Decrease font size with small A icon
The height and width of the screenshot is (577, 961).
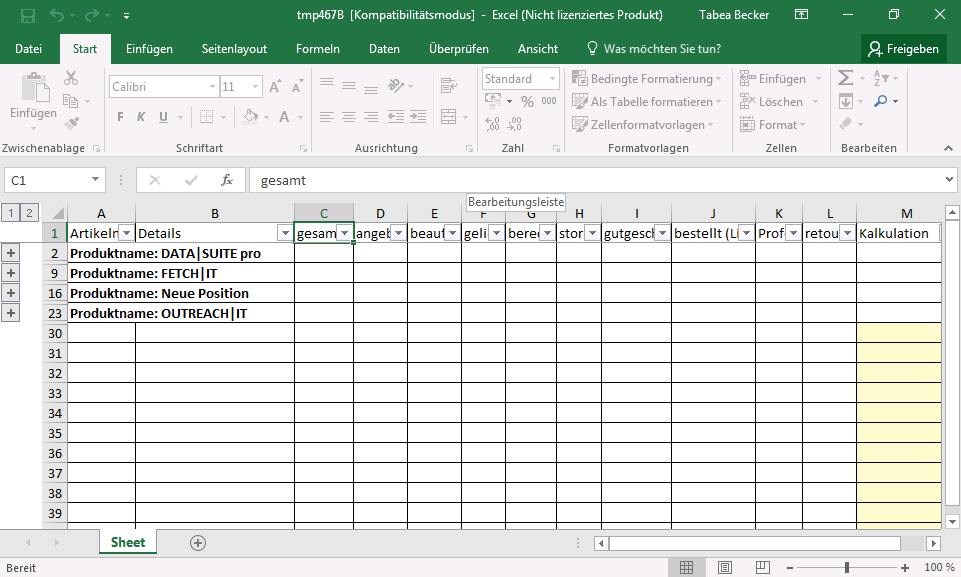coord(297,86)
